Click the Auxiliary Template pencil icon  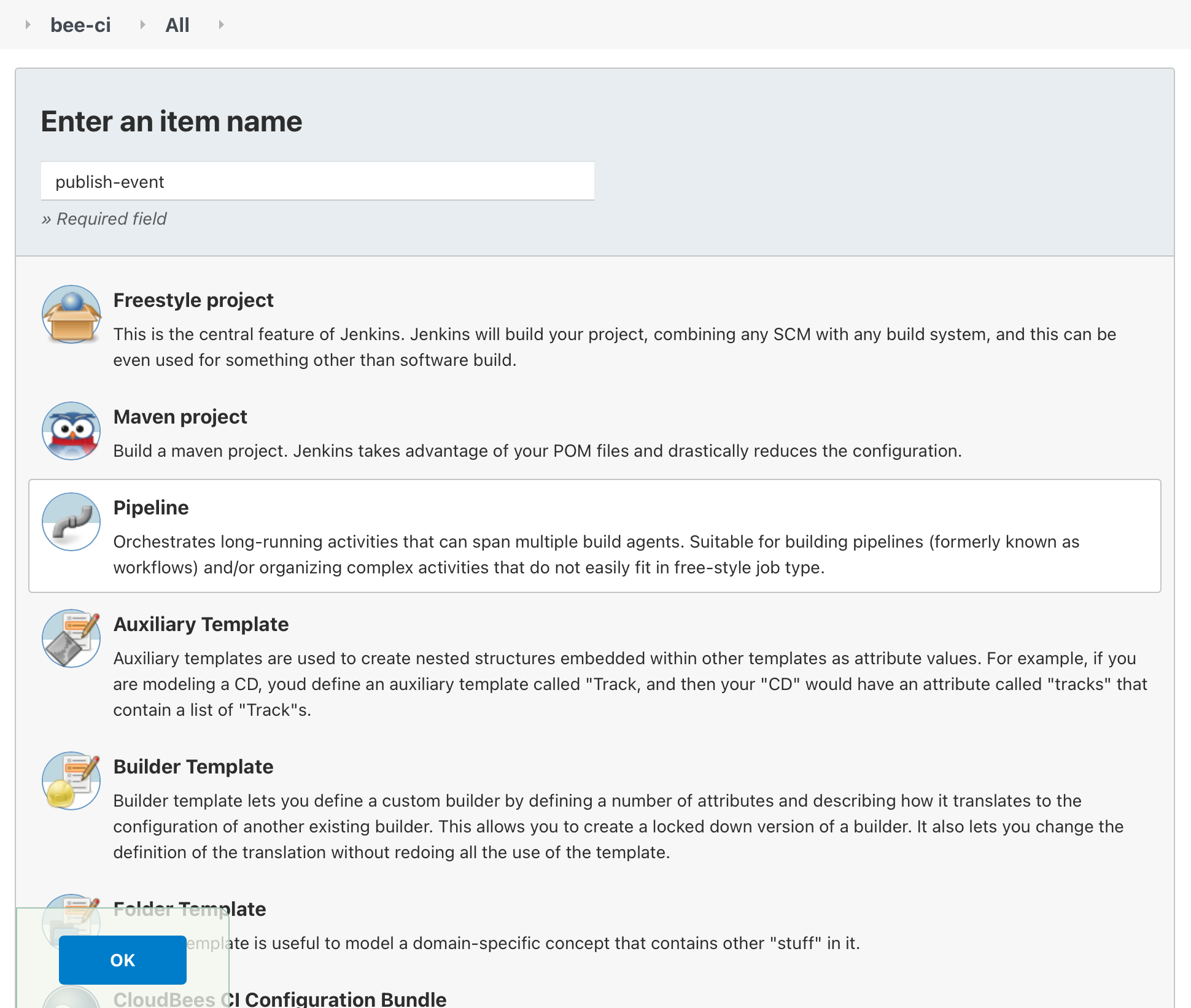click(x=71, y=638)
